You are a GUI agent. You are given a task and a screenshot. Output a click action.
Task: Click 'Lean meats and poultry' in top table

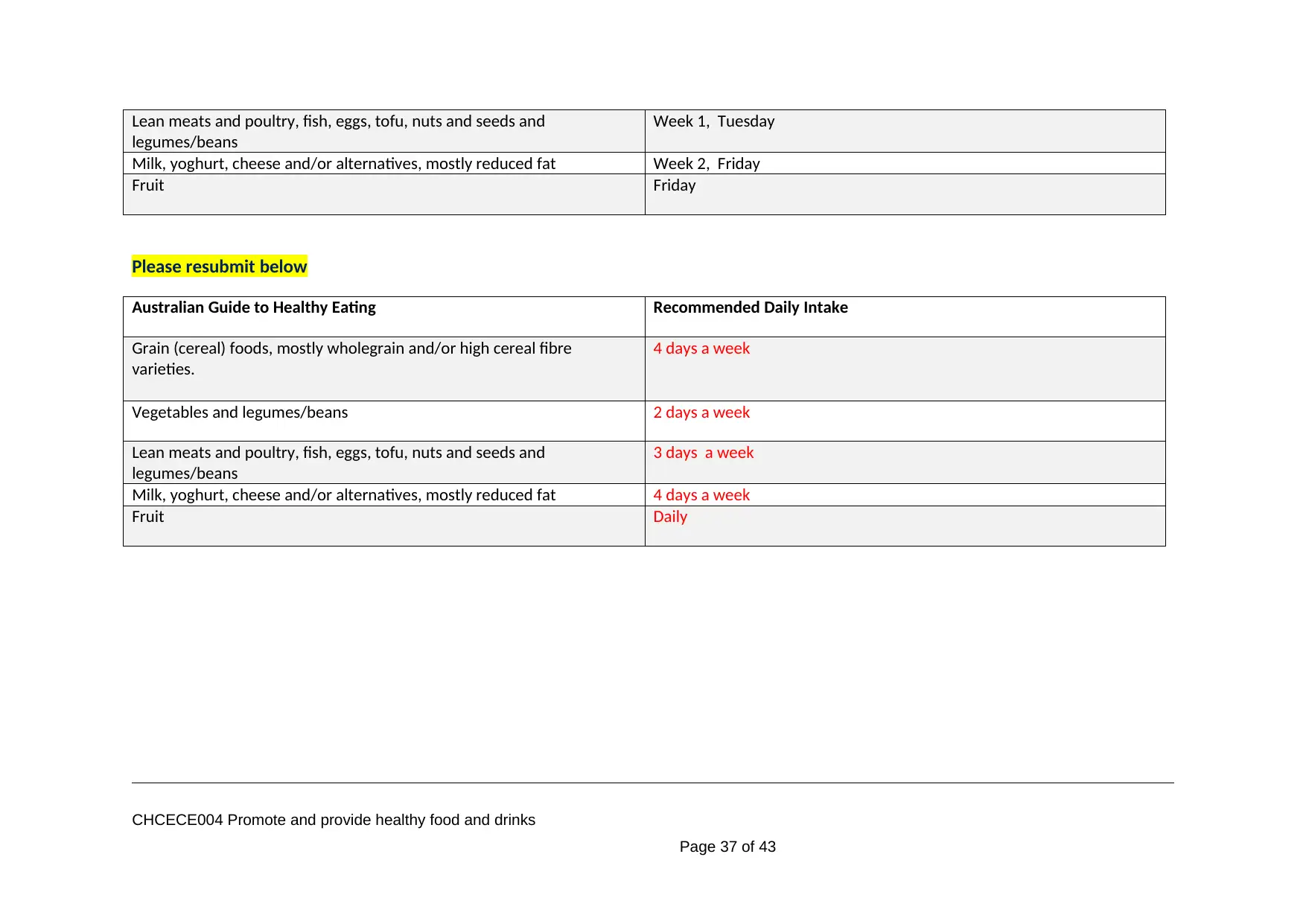(x=338, y=132)
